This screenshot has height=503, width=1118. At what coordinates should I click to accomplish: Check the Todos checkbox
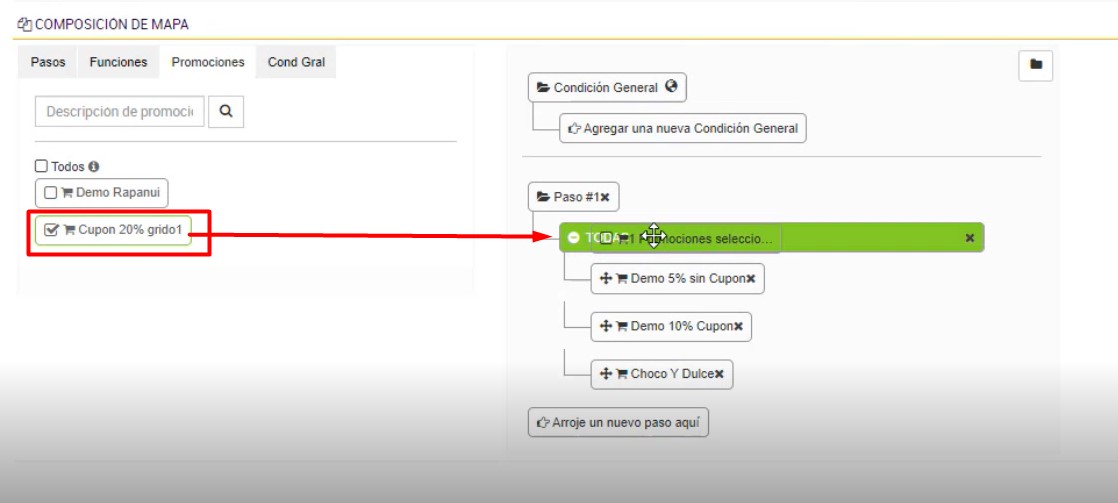42,167
